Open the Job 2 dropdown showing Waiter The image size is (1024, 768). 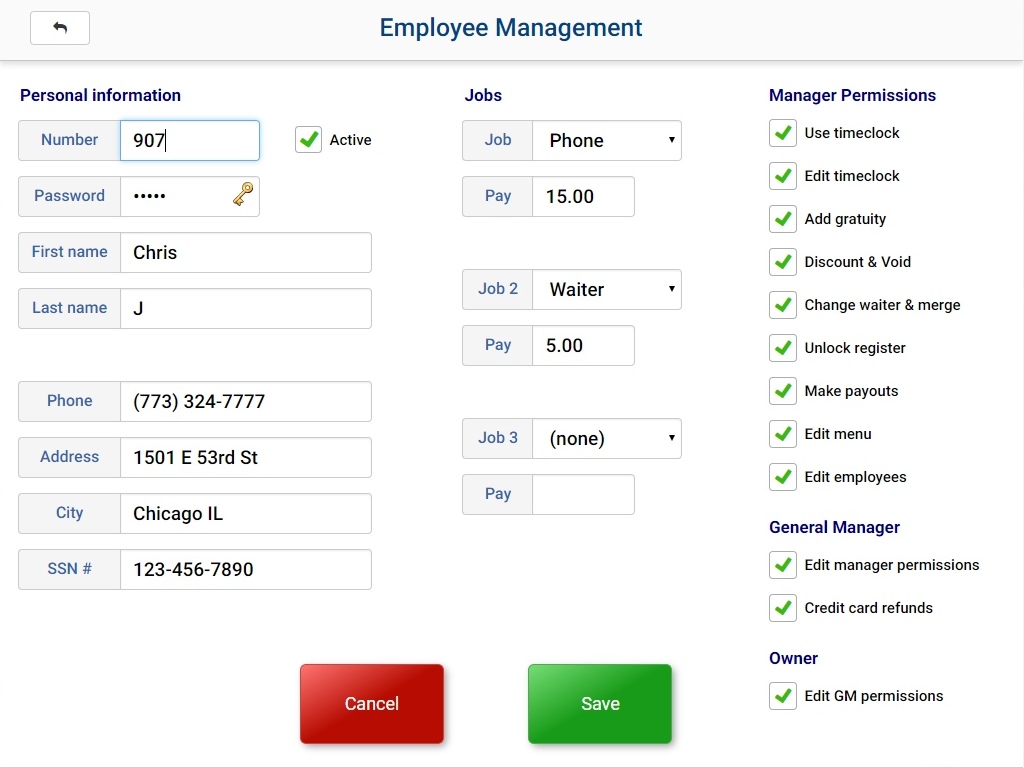(607, 289)
